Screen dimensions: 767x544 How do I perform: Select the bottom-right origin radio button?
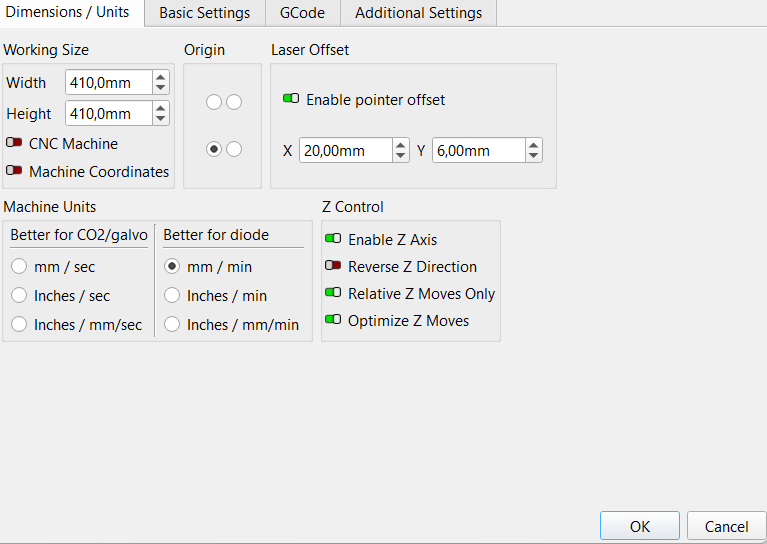tap(234, 149)
